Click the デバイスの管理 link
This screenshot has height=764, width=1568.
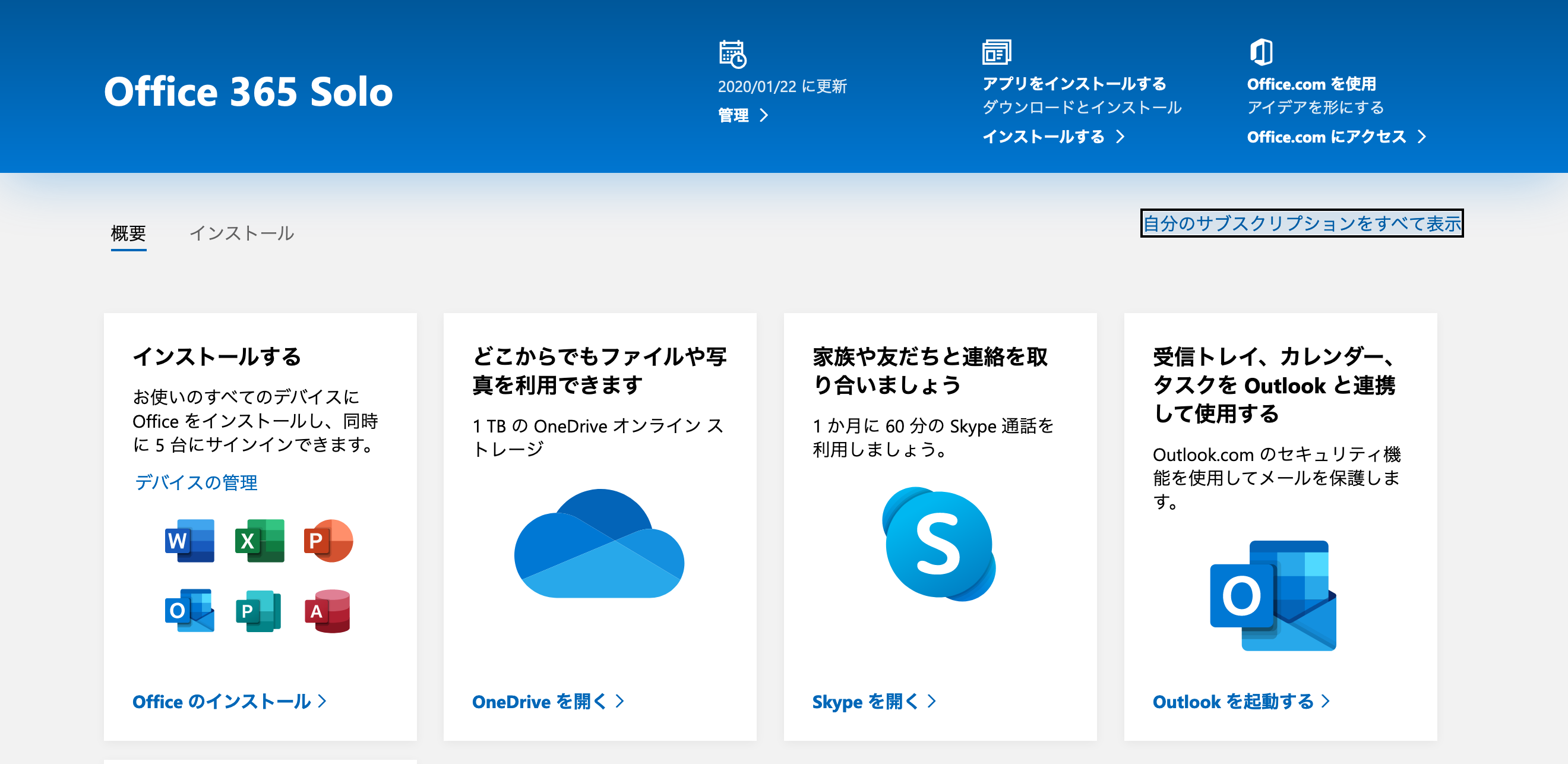195,482
